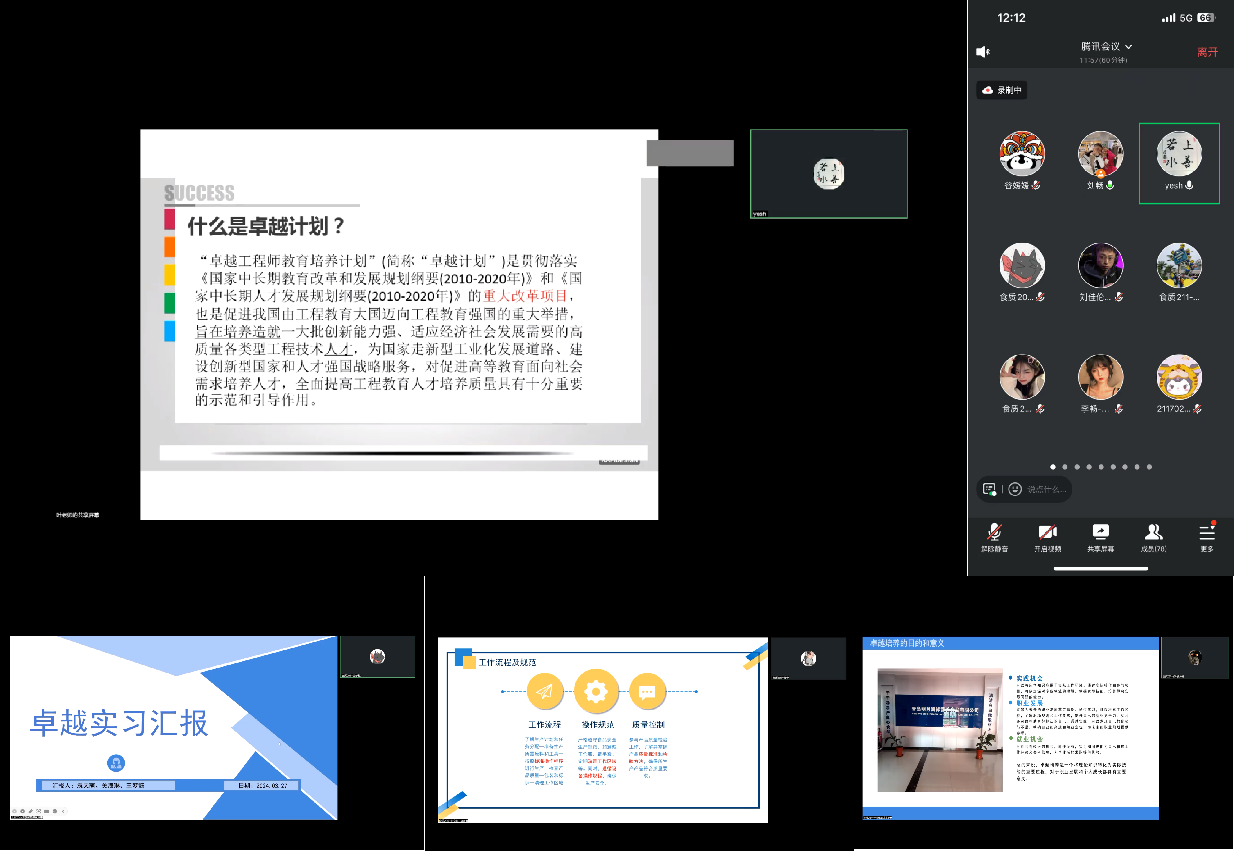Image resolution: width=1235 pixels, height=851 pixels.
Task: Tap the lion-dance panda avatar
Action: pyautogui.click(x=1022, y=155)
